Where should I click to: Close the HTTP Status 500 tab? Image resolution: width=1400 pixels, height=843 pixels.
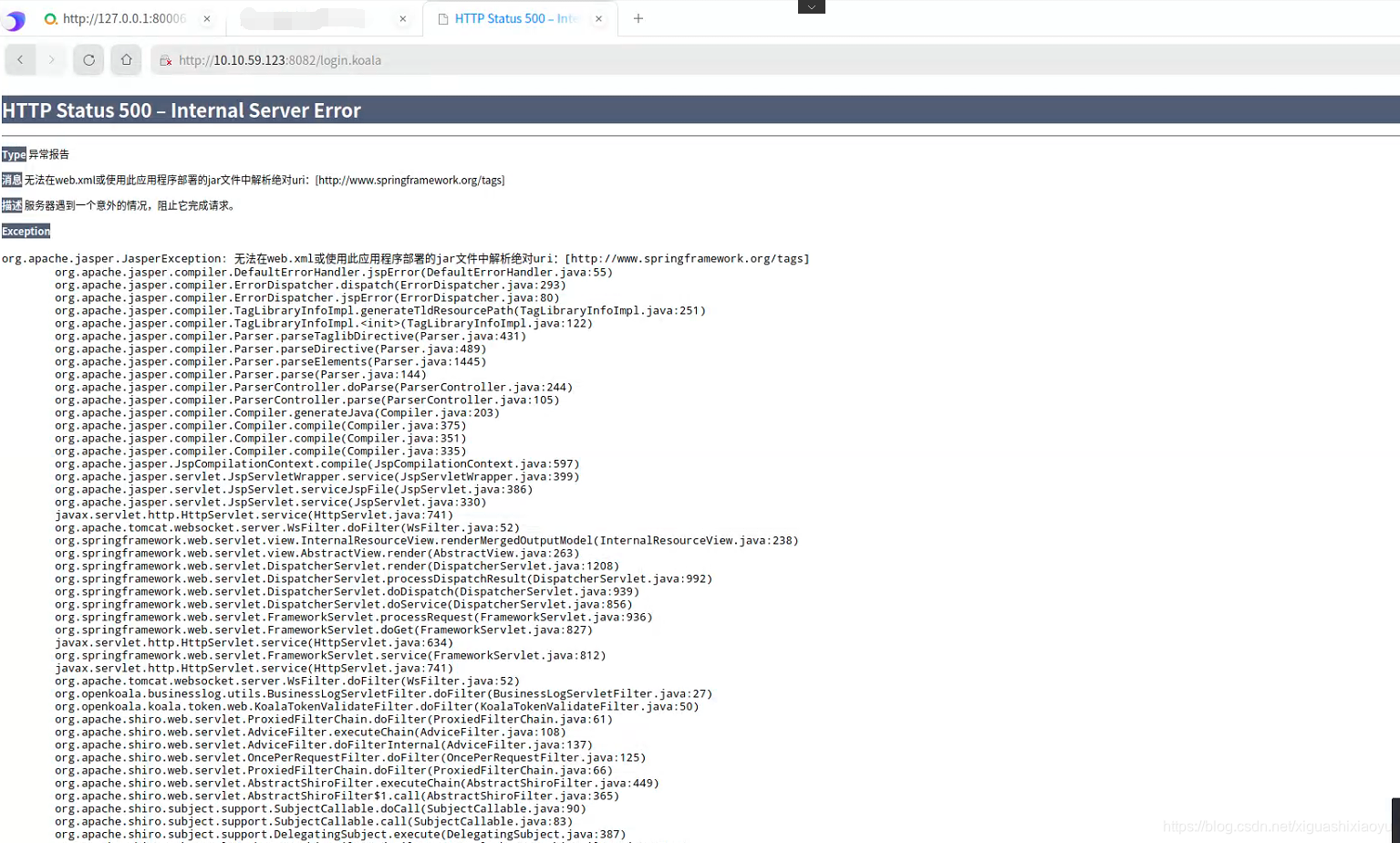[598, 18]
